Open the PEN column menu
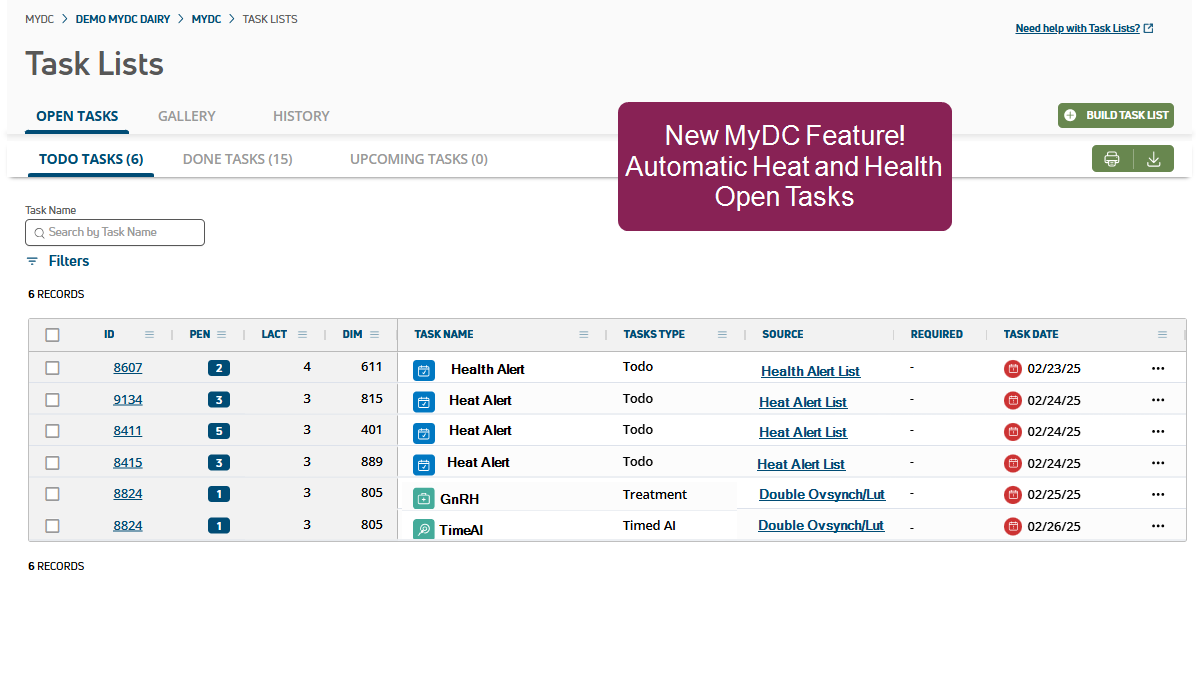 (222, 335)
